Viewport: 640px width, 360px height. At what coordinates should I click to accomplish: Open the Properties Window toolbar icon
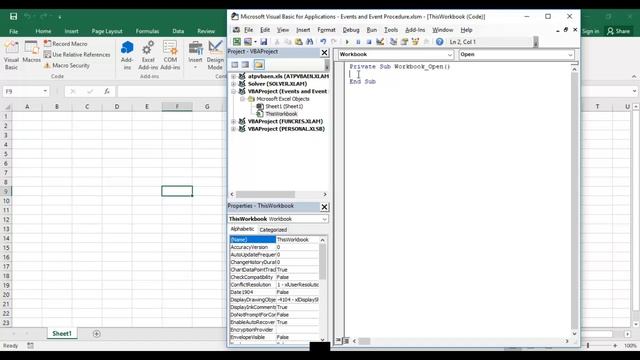[x=404, y=42]
